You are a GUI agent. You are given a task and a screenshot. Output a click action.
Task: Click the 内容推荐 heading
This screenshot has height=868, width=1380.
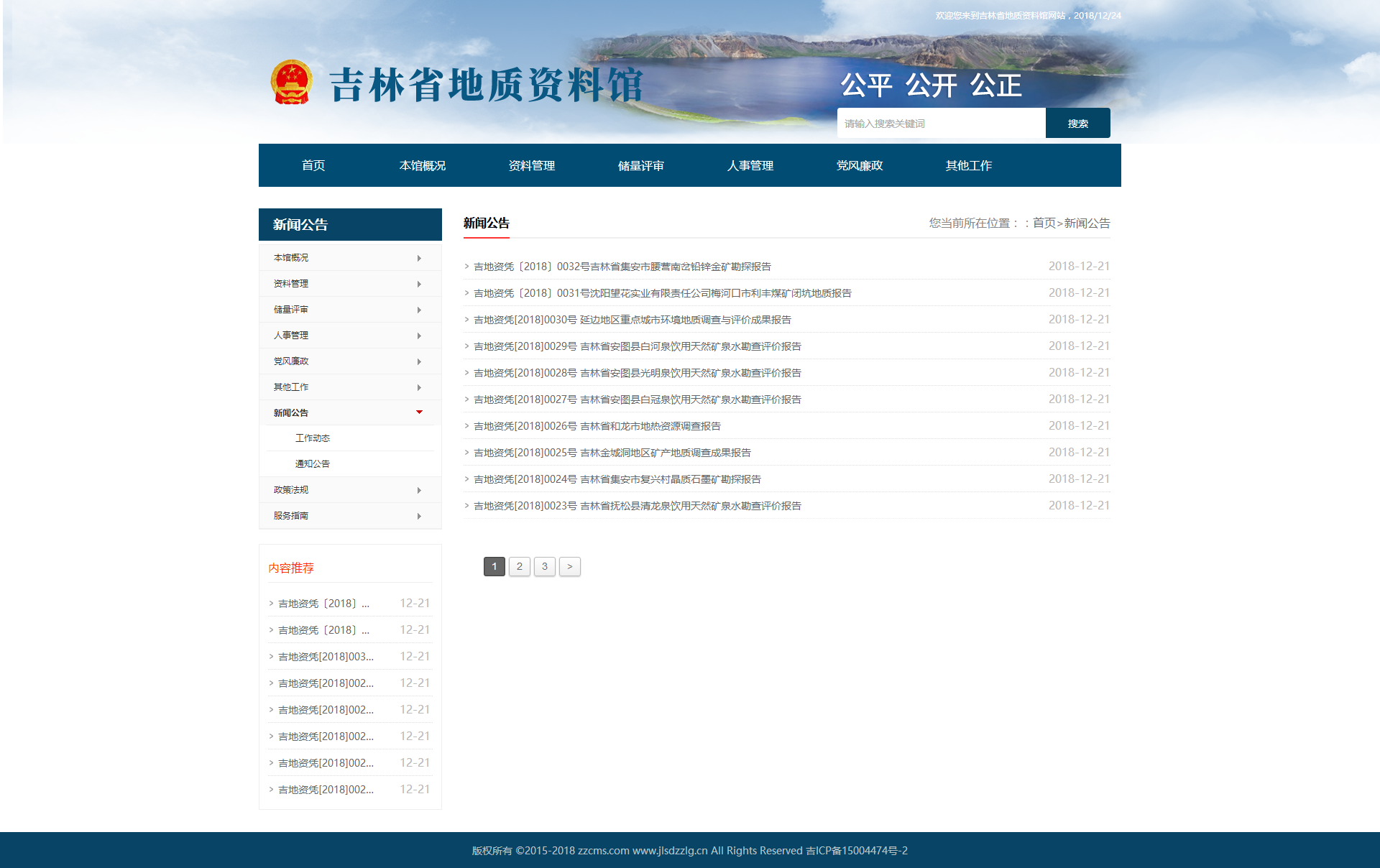[291, 568]
